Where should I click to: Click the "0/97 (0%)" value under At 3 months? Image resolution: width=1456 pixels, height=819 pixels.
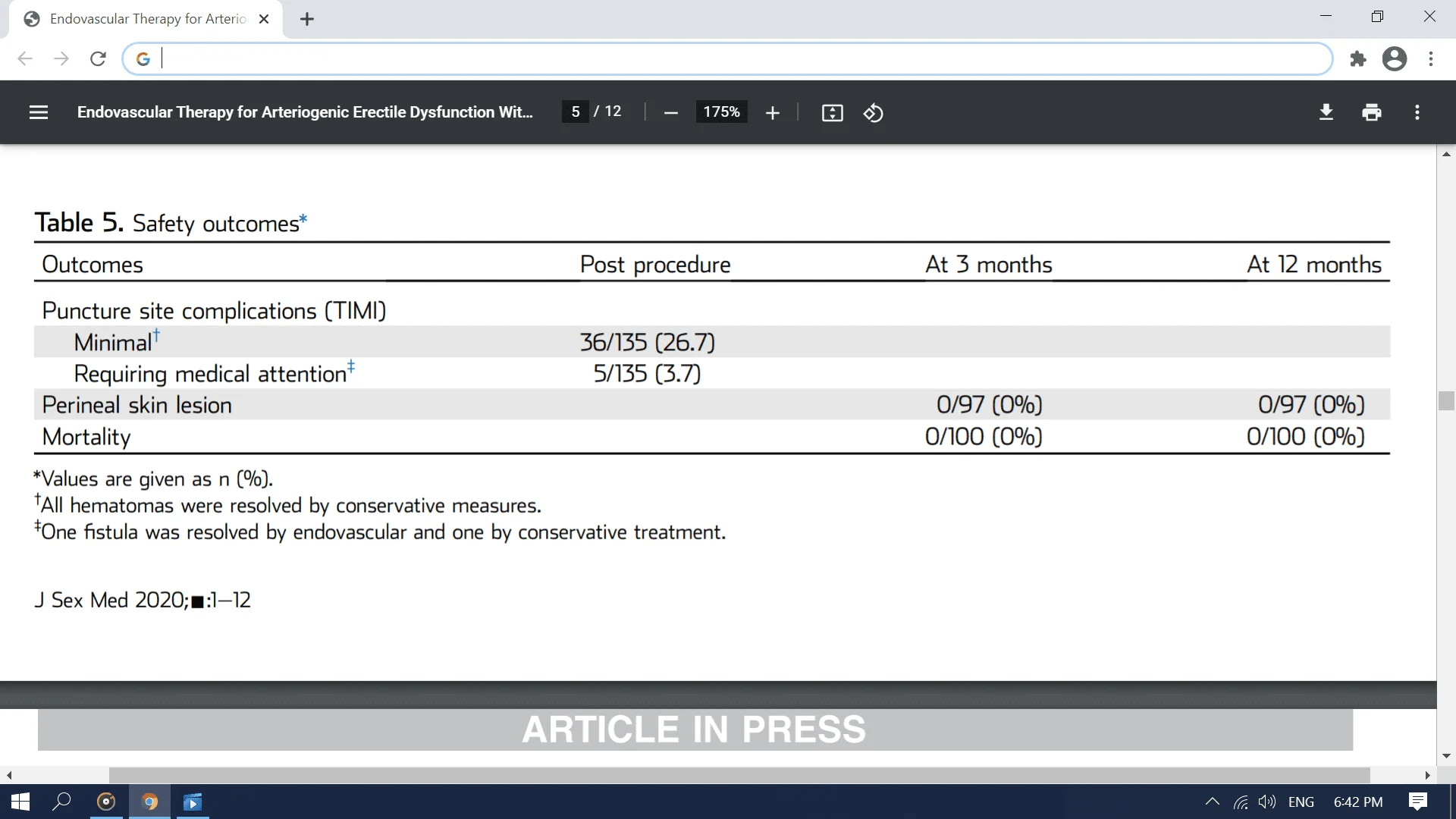pyautogui.click(x=989, y=405)
